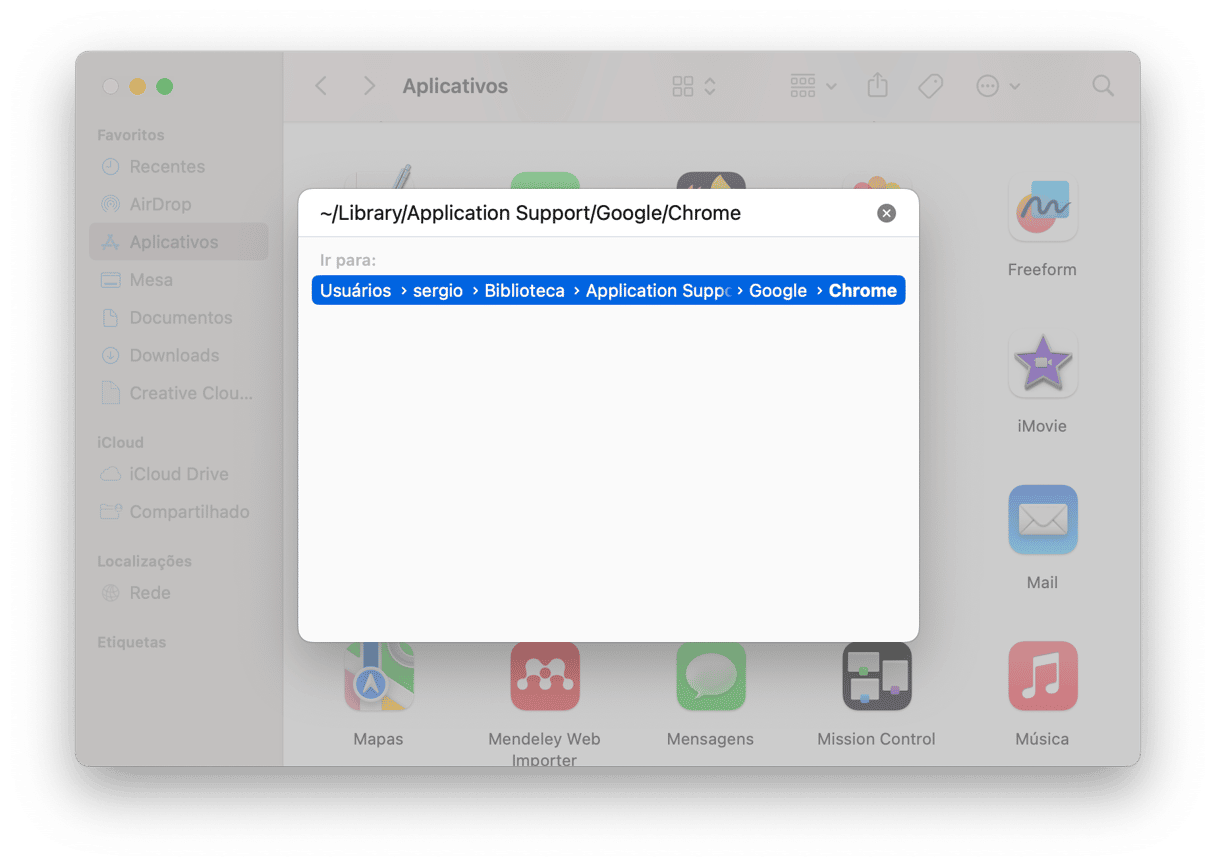Click the Share toolbar icon
Screen dimensions: 1216x866
coord(877,85)
